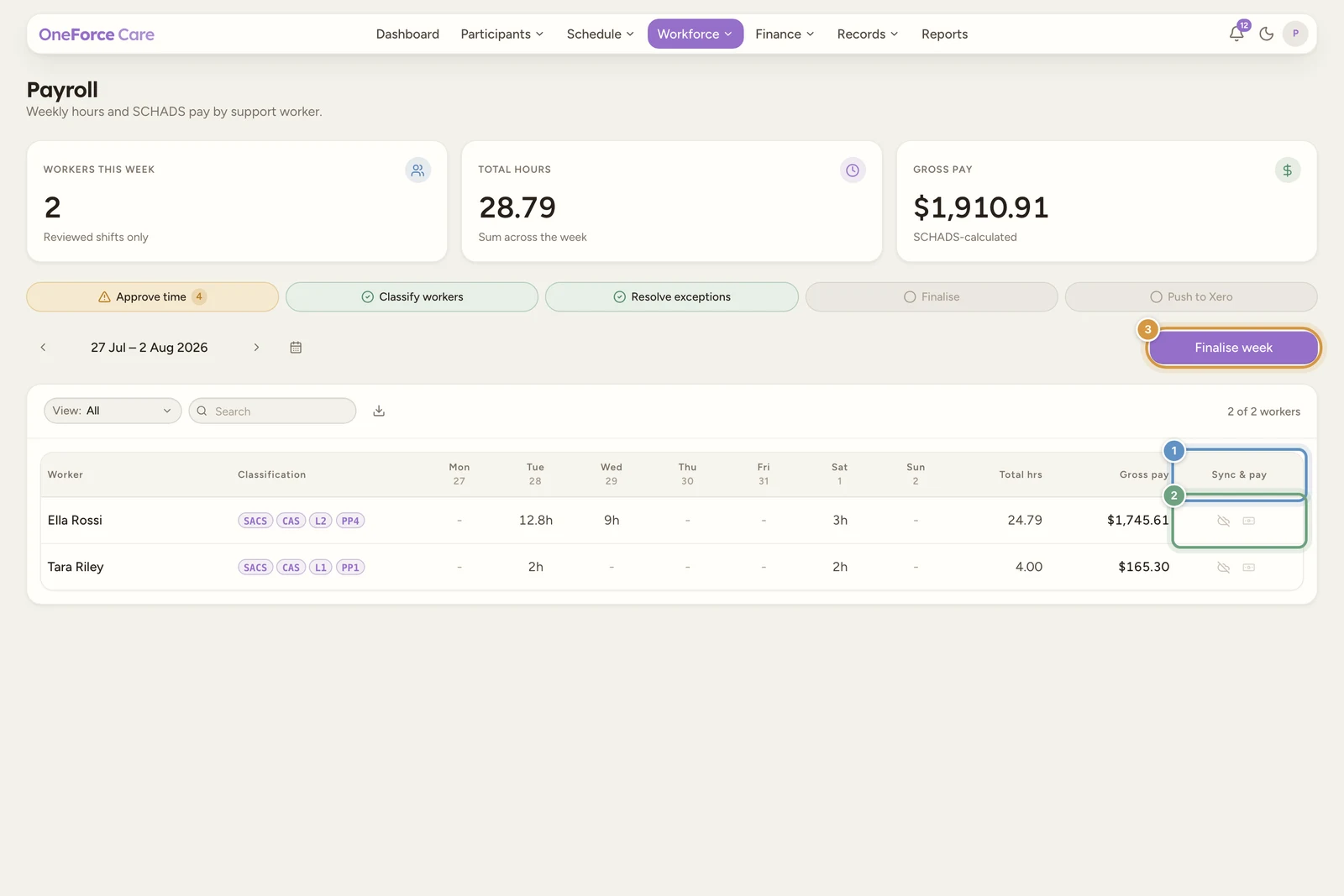Image resolution: width=1344 pixels, height=896 pixels.
Task: Click the Gross pay column header
Action: pos(1144,475)
